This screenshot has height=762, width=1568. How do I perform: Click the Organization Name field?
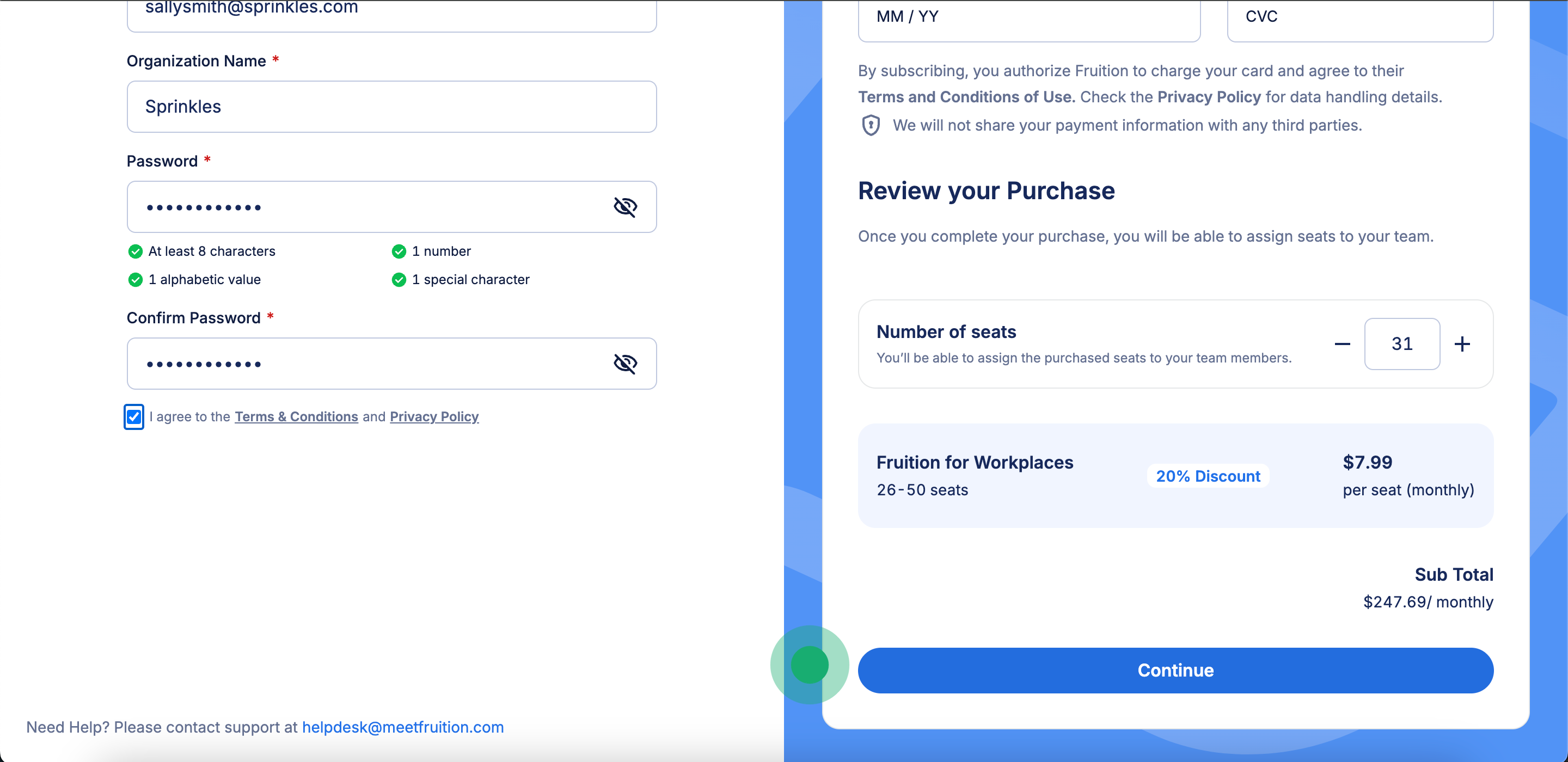(391, 107)
